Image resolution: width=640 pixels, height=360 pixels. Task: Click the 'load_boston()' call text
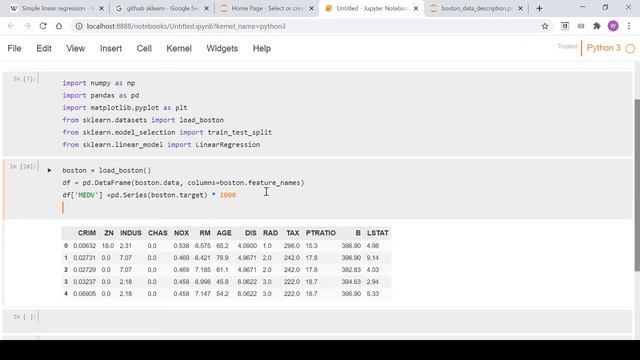[125, 170]
